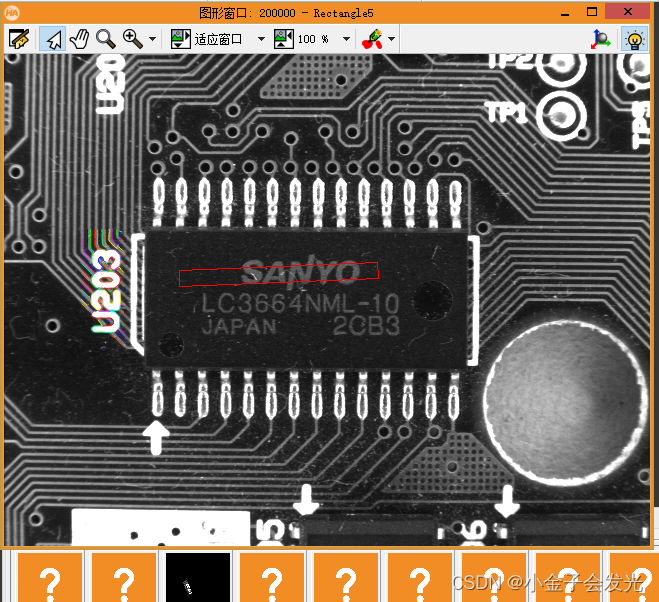This screenshot has height=602, width=659.
Task: Select the second question-mark variable thumbnail
Action: click(x=124, y=578)
